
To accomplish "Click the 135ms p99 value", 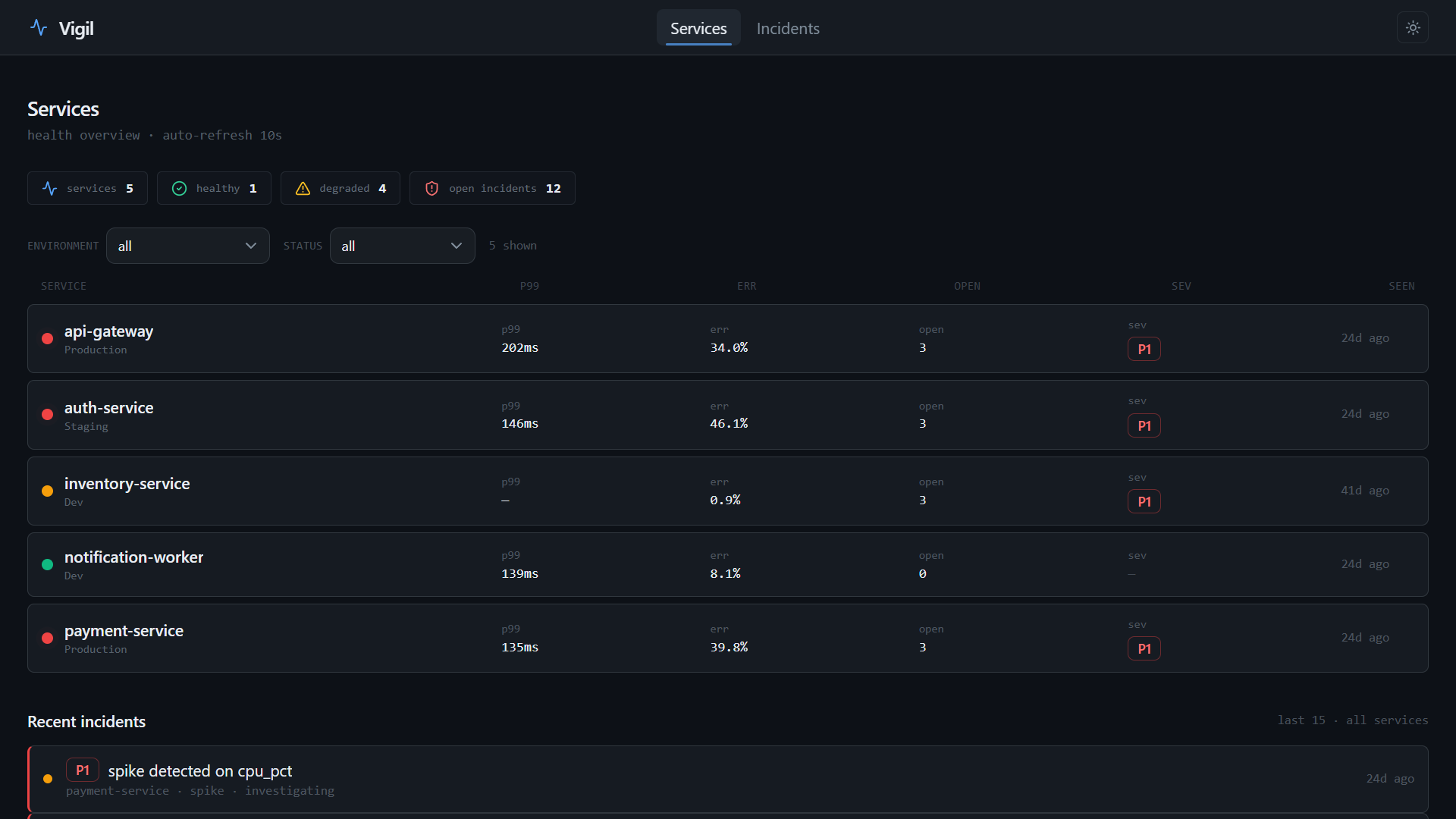I will coord(519,648).
